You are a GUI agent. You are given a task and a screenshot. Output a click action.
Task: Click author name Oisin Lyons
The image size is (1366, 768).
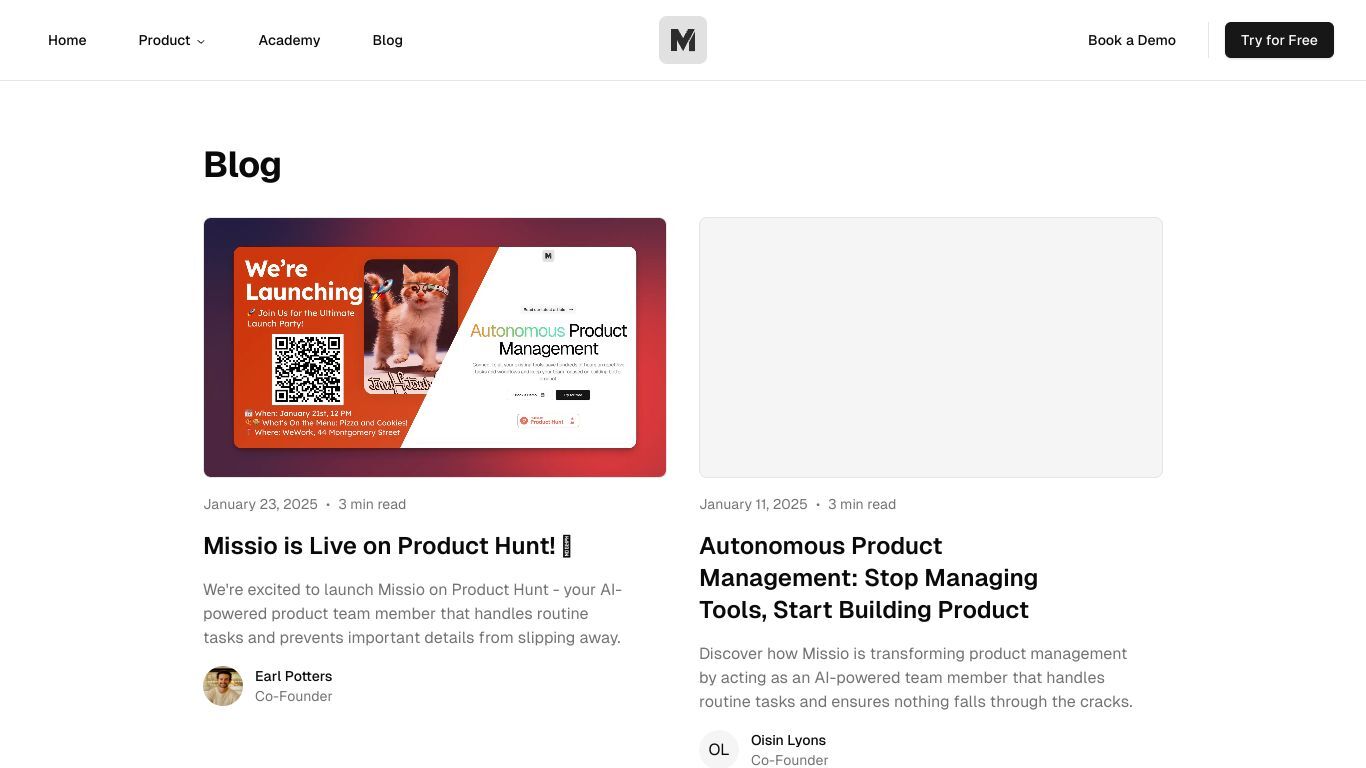point(788,740)
